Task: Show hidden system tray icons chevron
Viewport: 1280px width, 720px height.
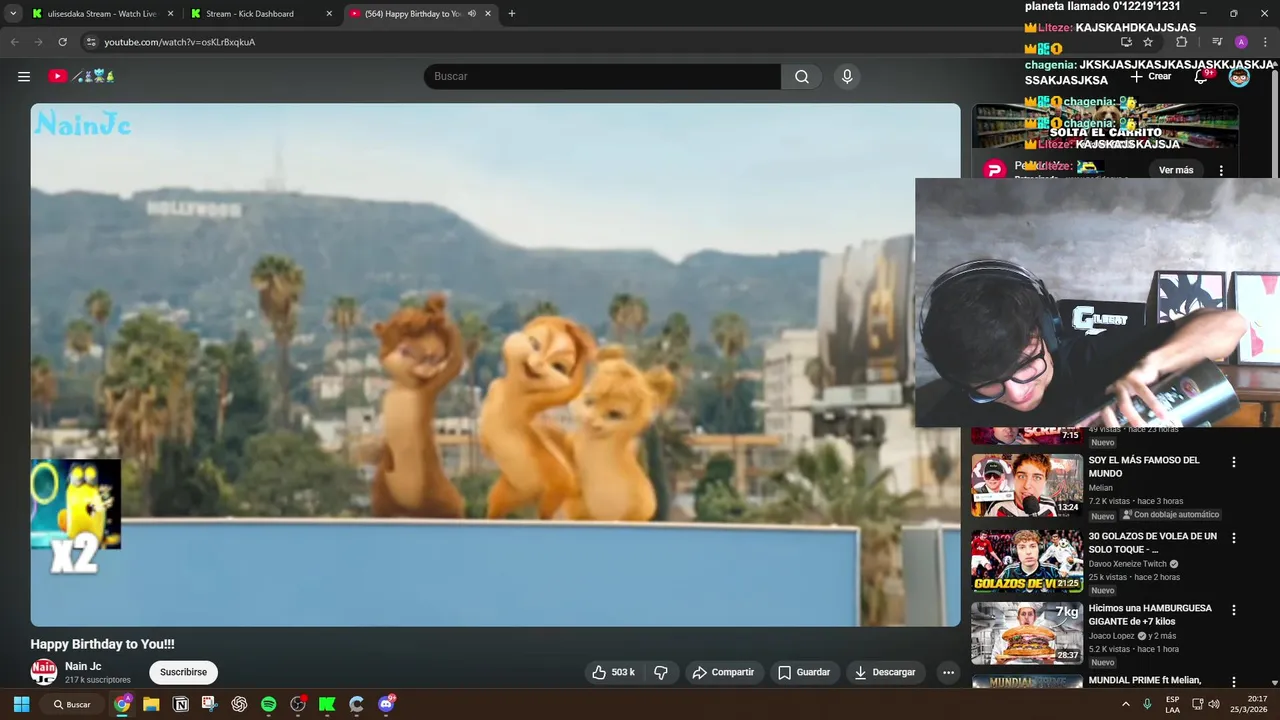Action: (1126, 704)
